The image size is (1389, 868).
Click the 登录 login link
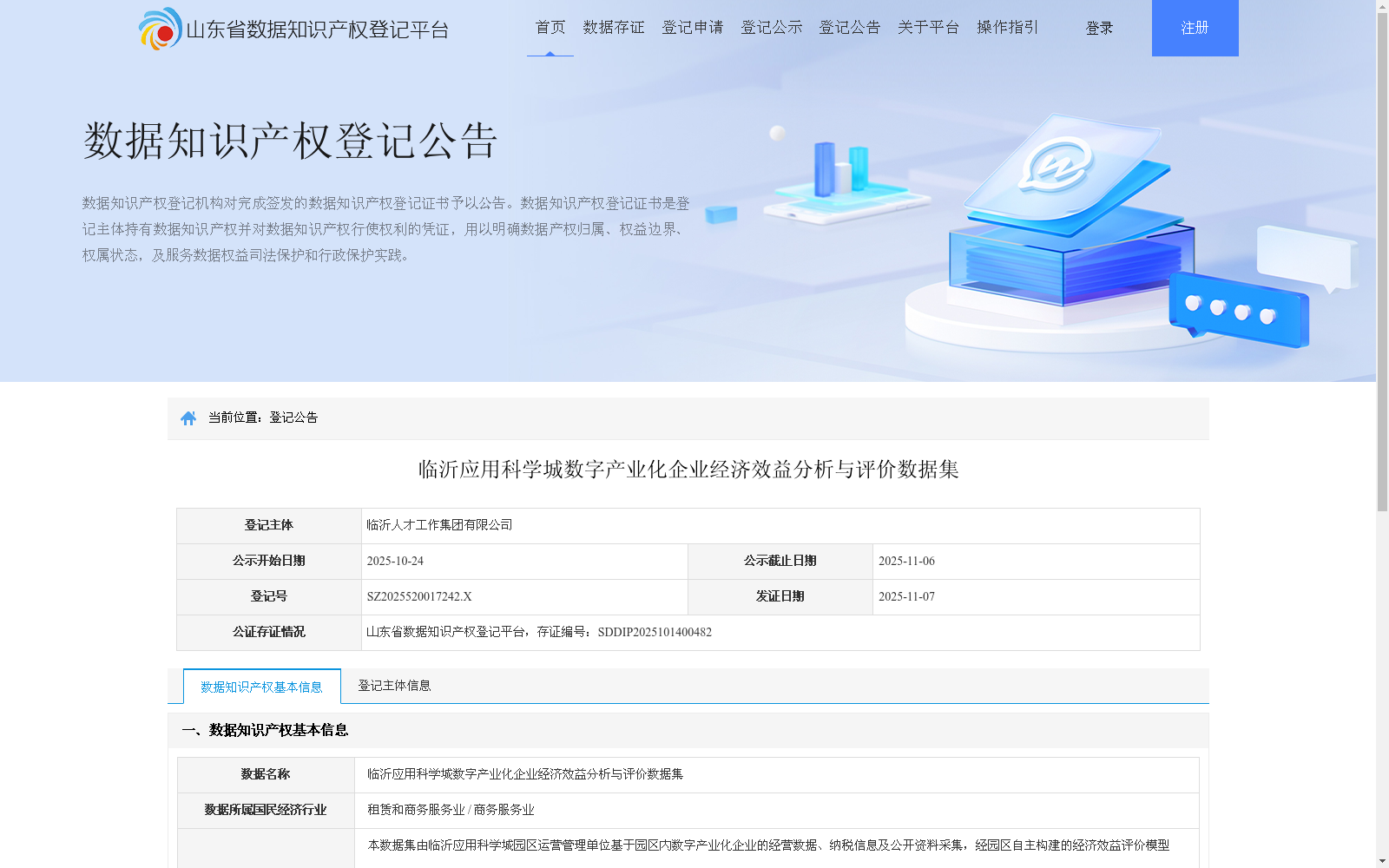pyautogui.click(x=1099, y=27)
